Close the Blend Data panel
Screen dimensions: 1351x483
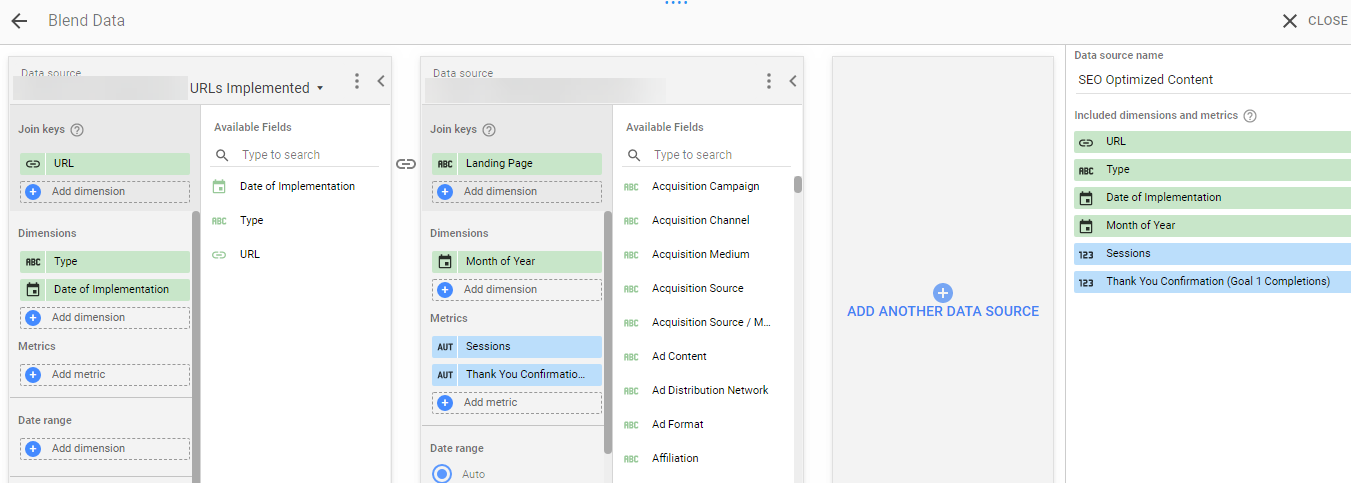[1315, 21]
